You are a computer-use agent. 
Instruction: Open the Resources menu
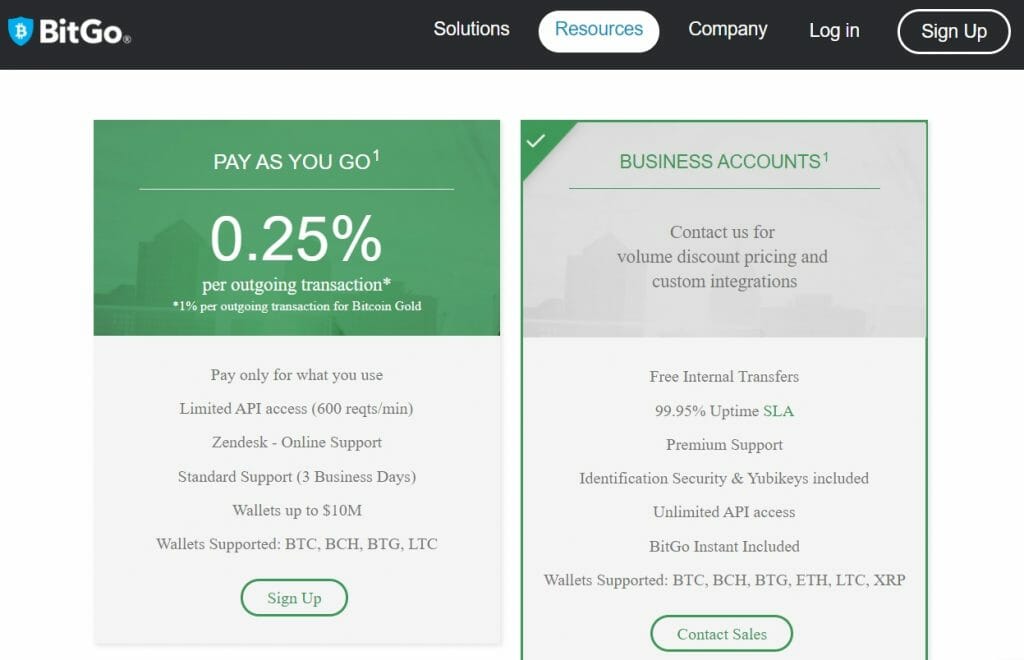coord(599,31)
